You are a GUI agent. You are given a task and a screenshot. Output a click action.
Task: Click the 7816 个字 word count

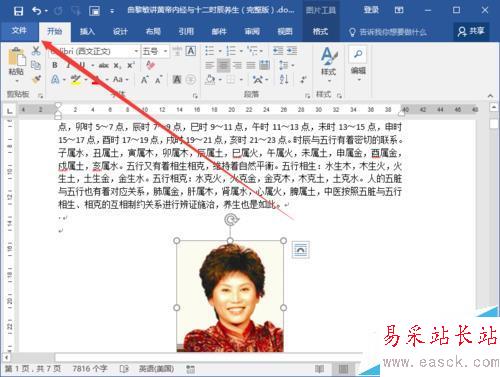[x=90, y=369]
